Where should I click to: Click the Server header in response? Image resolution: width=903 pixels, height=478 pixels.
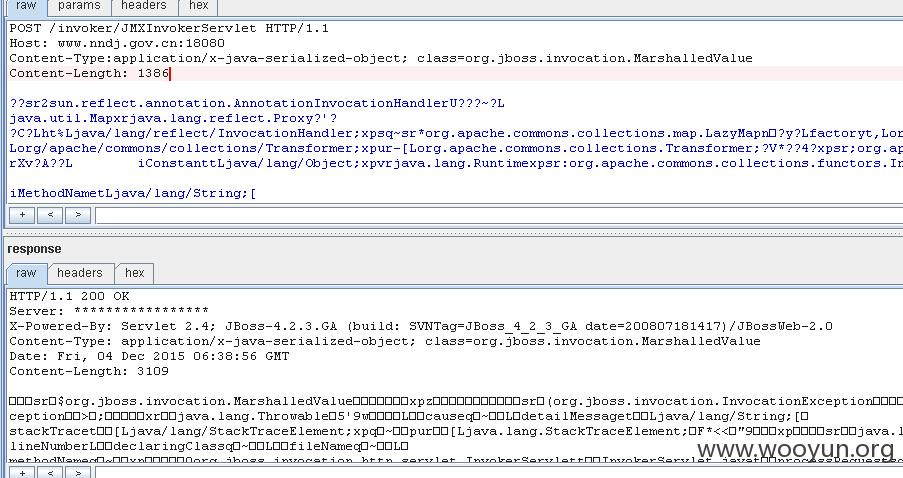[109, 311]
